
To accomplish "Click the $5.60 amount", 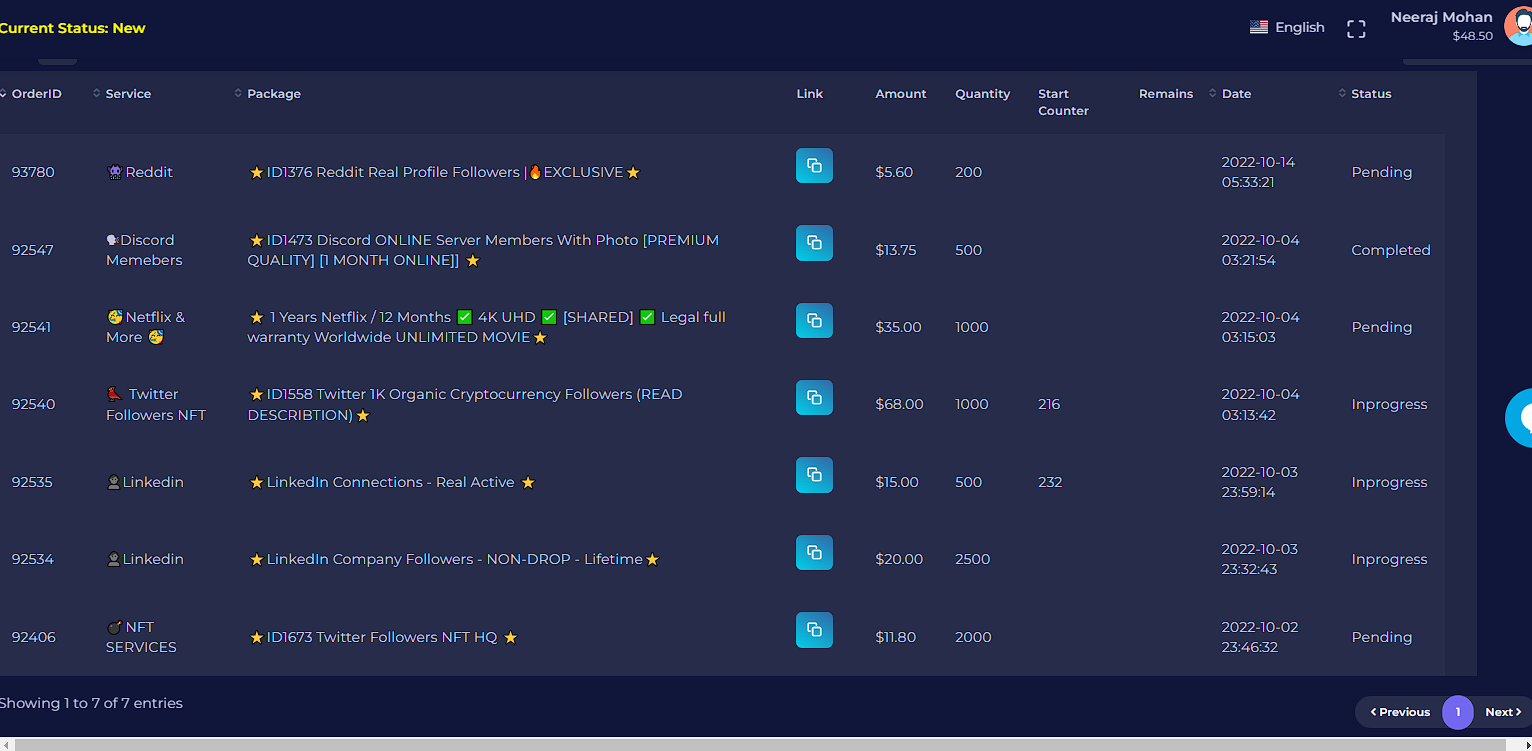I will tap(894, 172).
